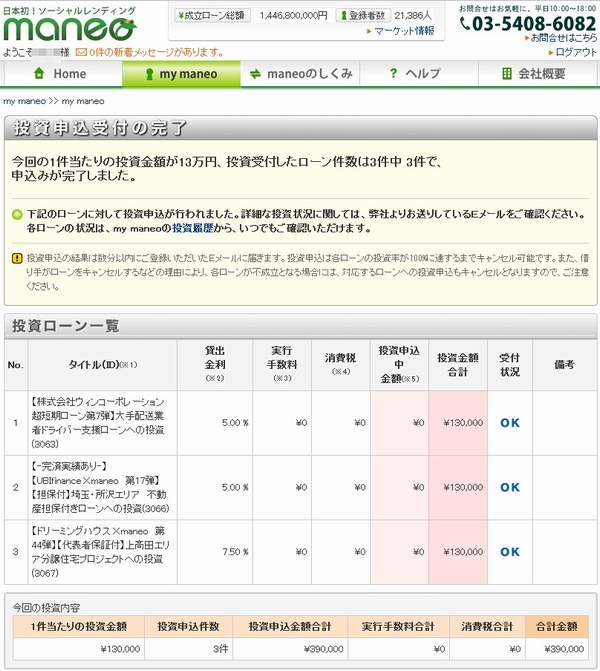This screenshot has height=671, width=600.
Task: Click the house icon in Home tab
Action: point(39,74)
